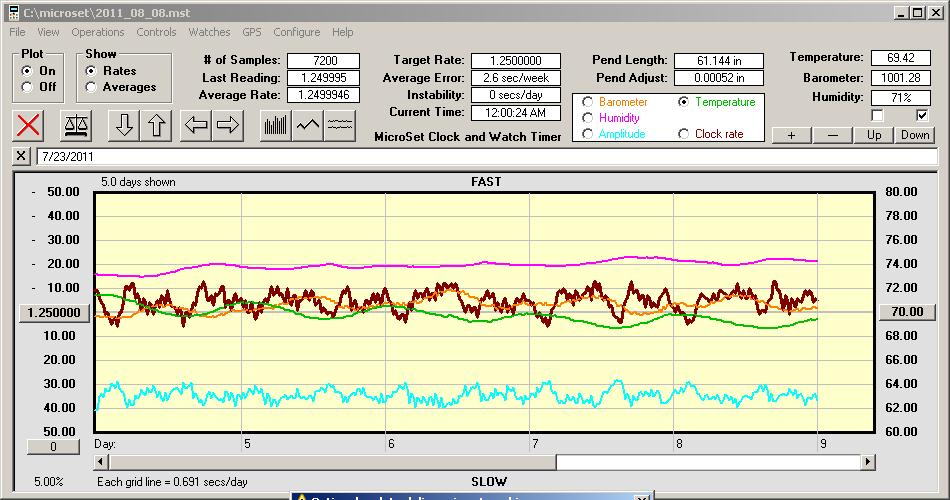Click the down arrow toolbar icon
Screen dimensions: 950x500
[x=124, y=125]
